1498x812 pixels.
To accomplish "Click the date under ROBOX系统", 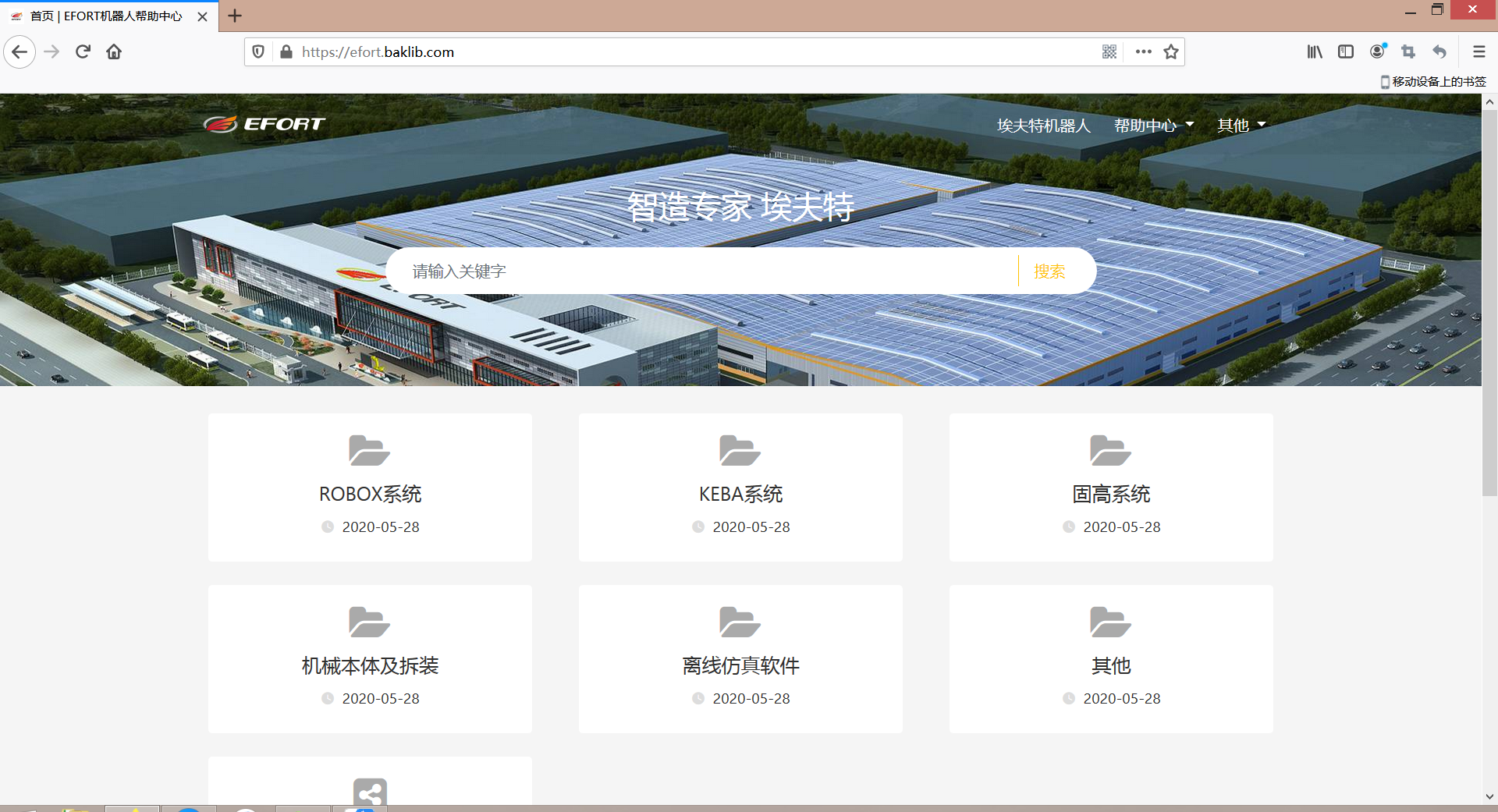I will (381, 527).
